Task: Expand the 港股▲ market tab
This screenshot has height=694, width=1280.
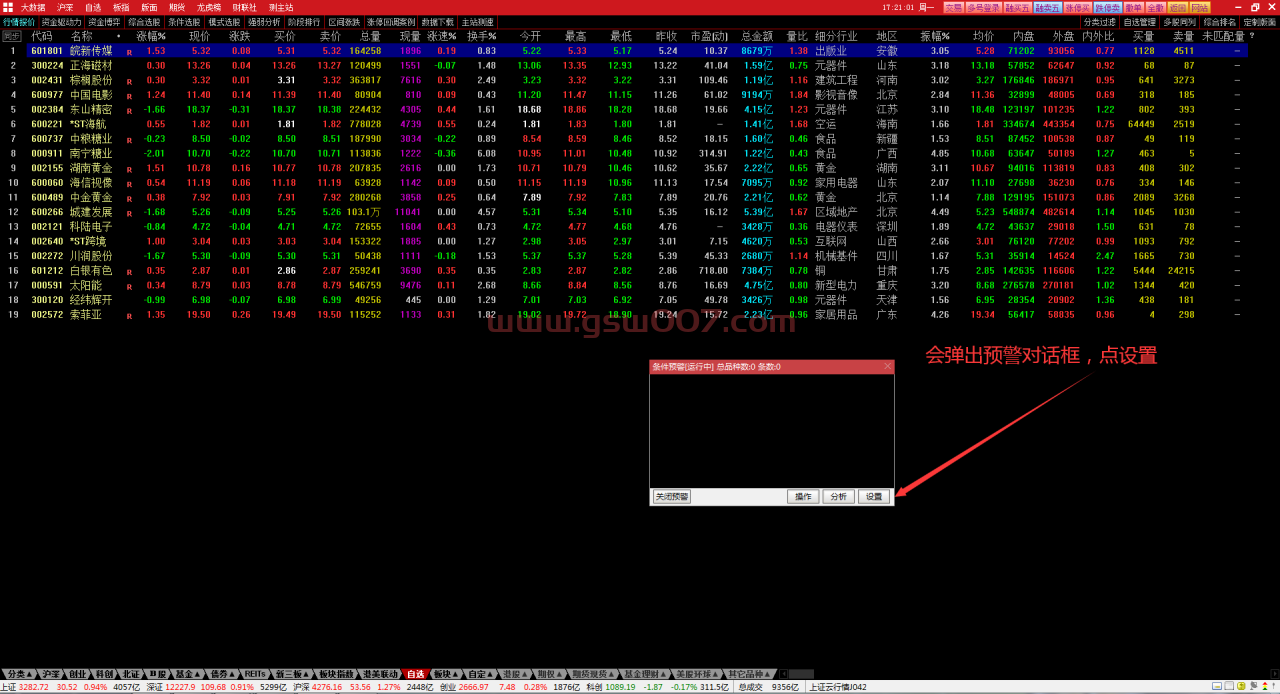Action: (x=516, y=674)
